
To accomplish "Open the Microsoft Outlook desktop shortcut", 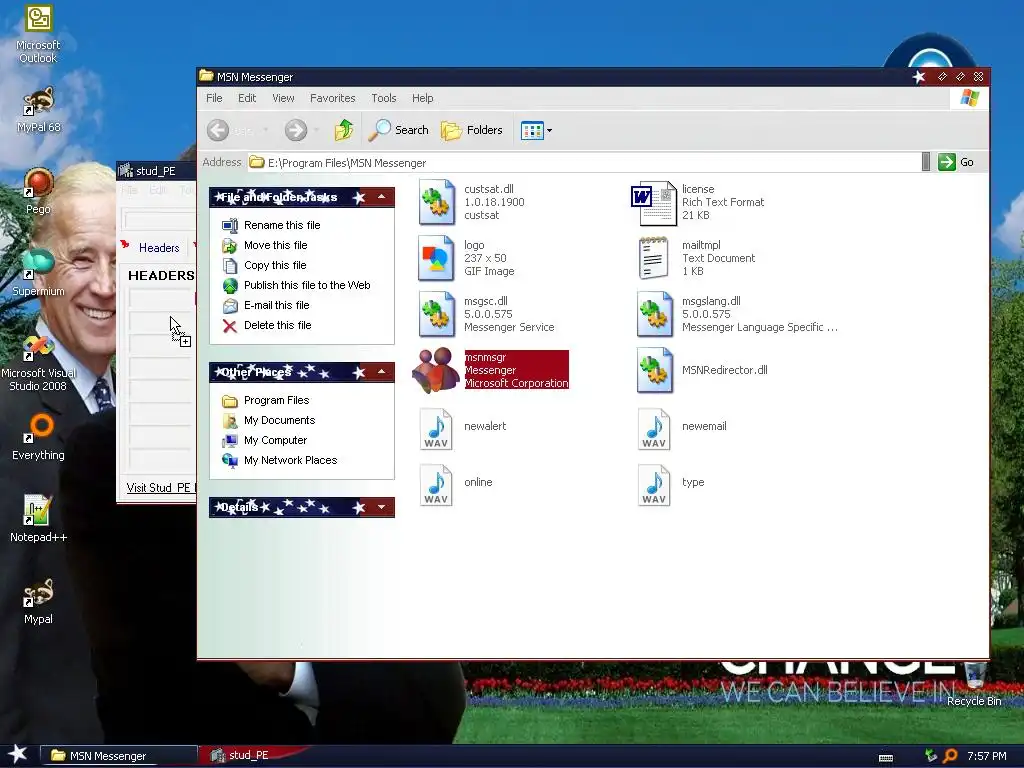I will pyautogui.click(x=38, y=34).
